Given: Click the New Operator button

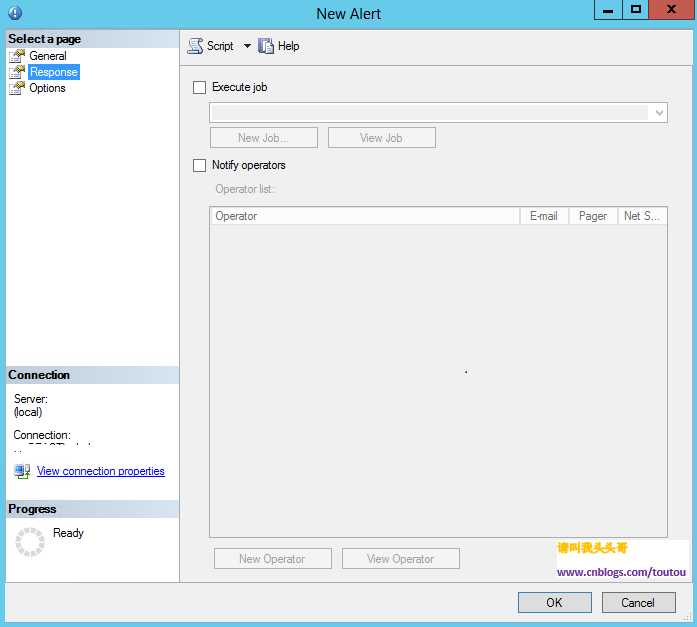Looking at the screenshot, I should click(272, 559).
